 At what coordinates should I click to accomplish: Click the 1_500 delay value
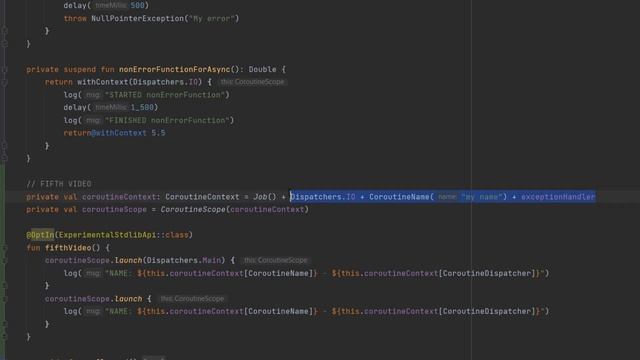(142, 107)
